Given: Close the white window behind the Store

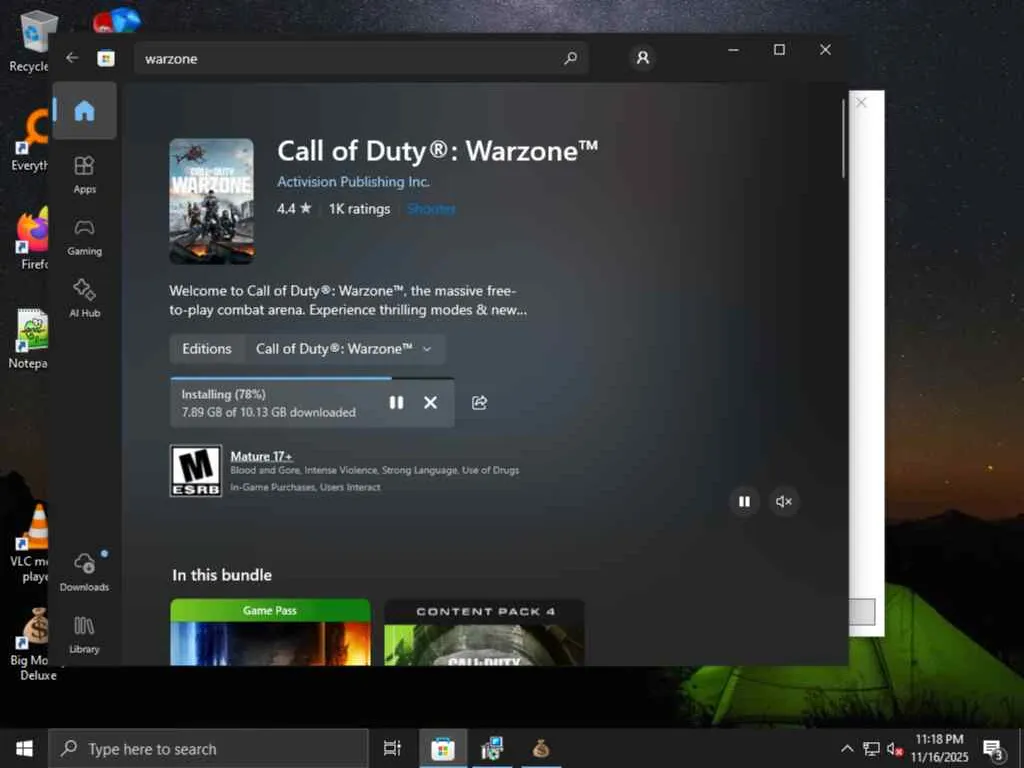Looking at the screenshot, I should coord(861,103).
